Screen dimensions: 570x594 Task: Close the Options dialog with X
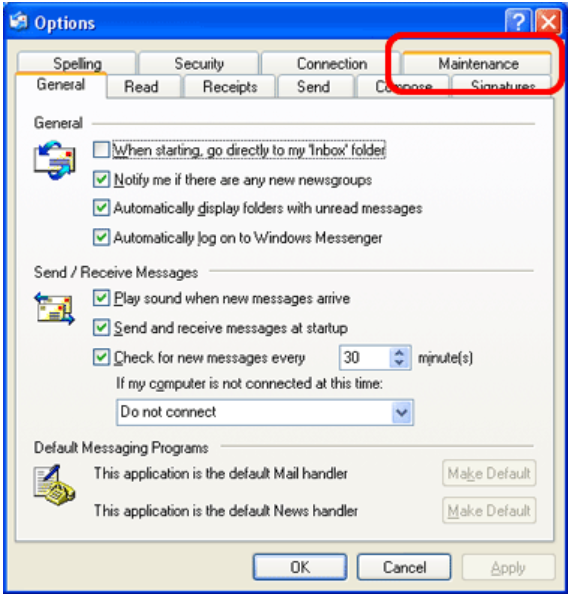[x=548, y=22]
